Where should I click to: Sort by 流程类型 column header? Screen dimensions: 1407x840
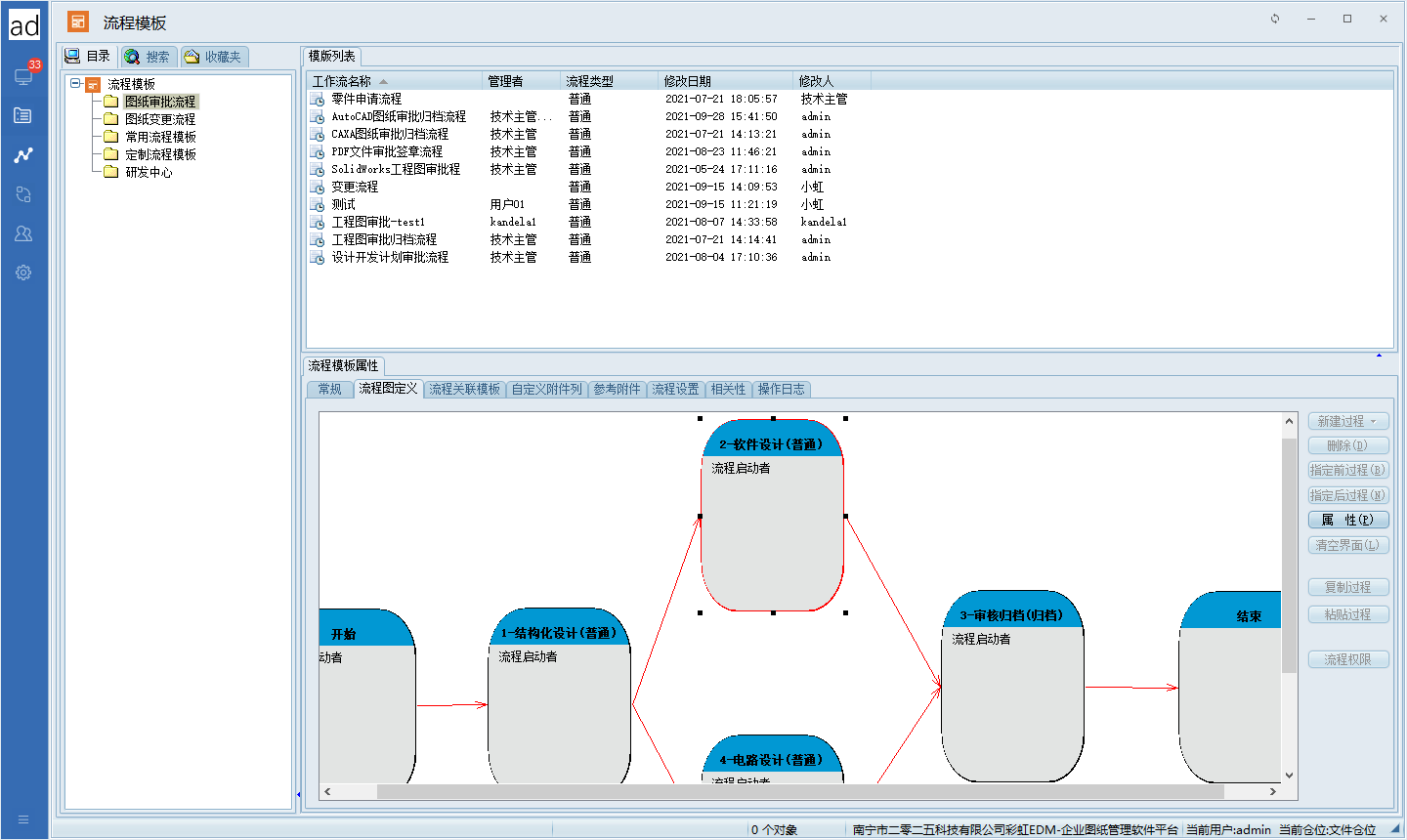(611, 81)
